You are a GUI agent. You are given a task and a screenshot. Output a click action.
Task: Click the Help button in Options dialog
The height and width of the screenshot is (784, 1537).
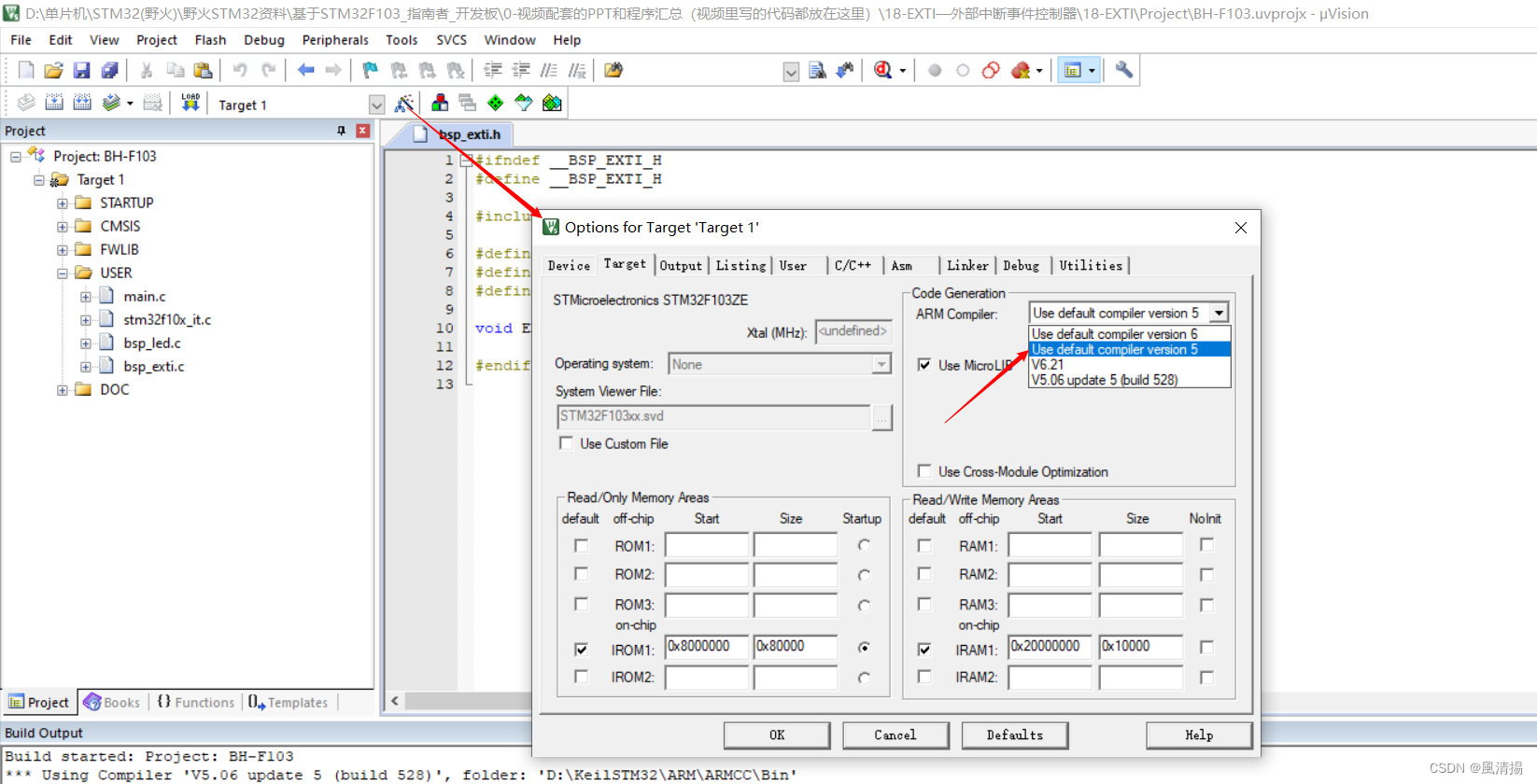pyautogui.click(x=1199, y=735)
